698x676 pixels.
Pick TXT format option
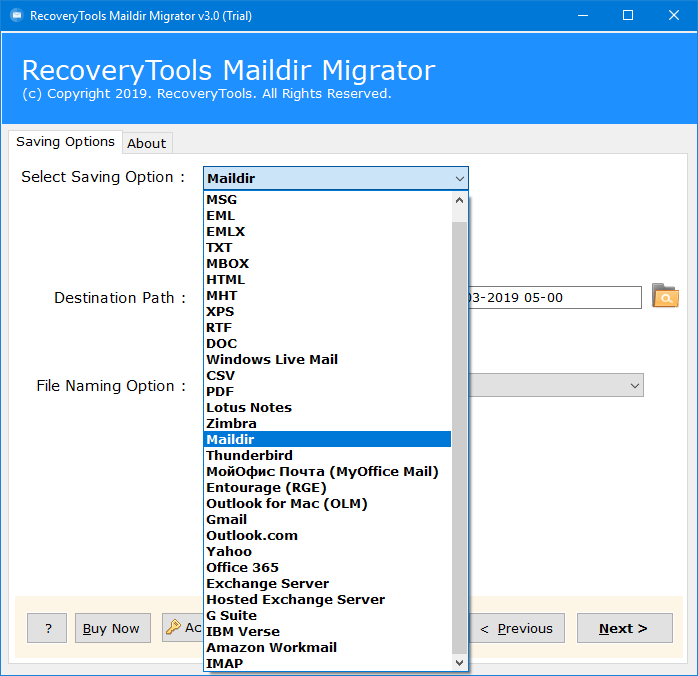(x=328, y=248)
